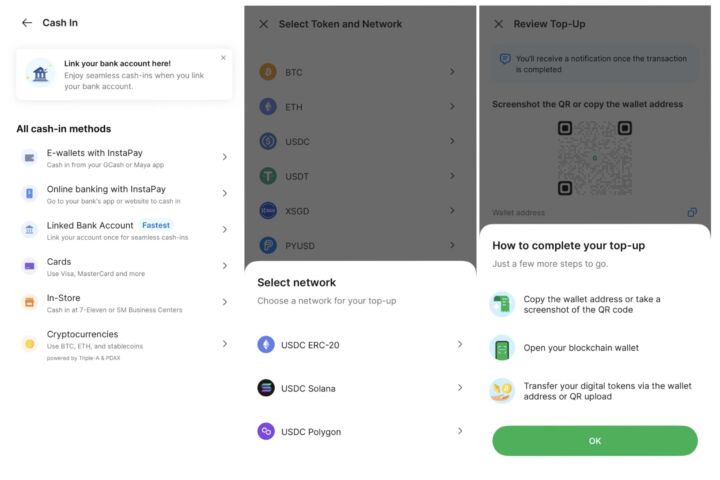Open the USDC ERC-20 chevron
The width and height of the screenshot is (720, 480).
tap(460, 344)
